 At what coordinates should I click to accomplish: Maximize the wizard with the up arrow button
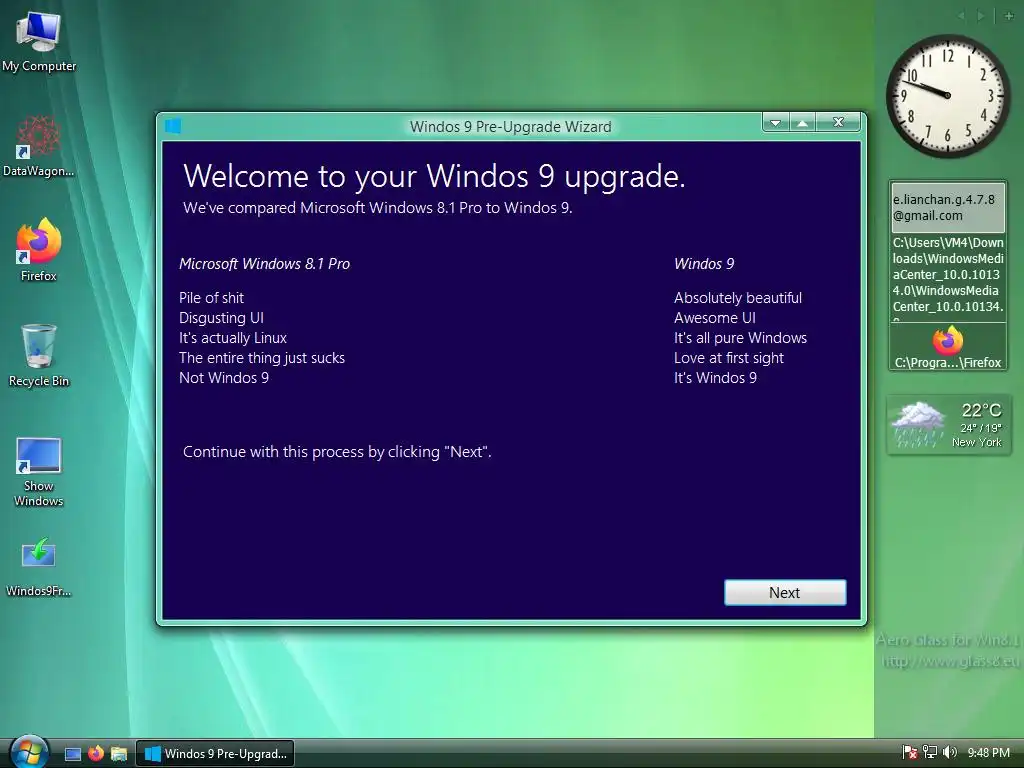[x=803, y=123]
